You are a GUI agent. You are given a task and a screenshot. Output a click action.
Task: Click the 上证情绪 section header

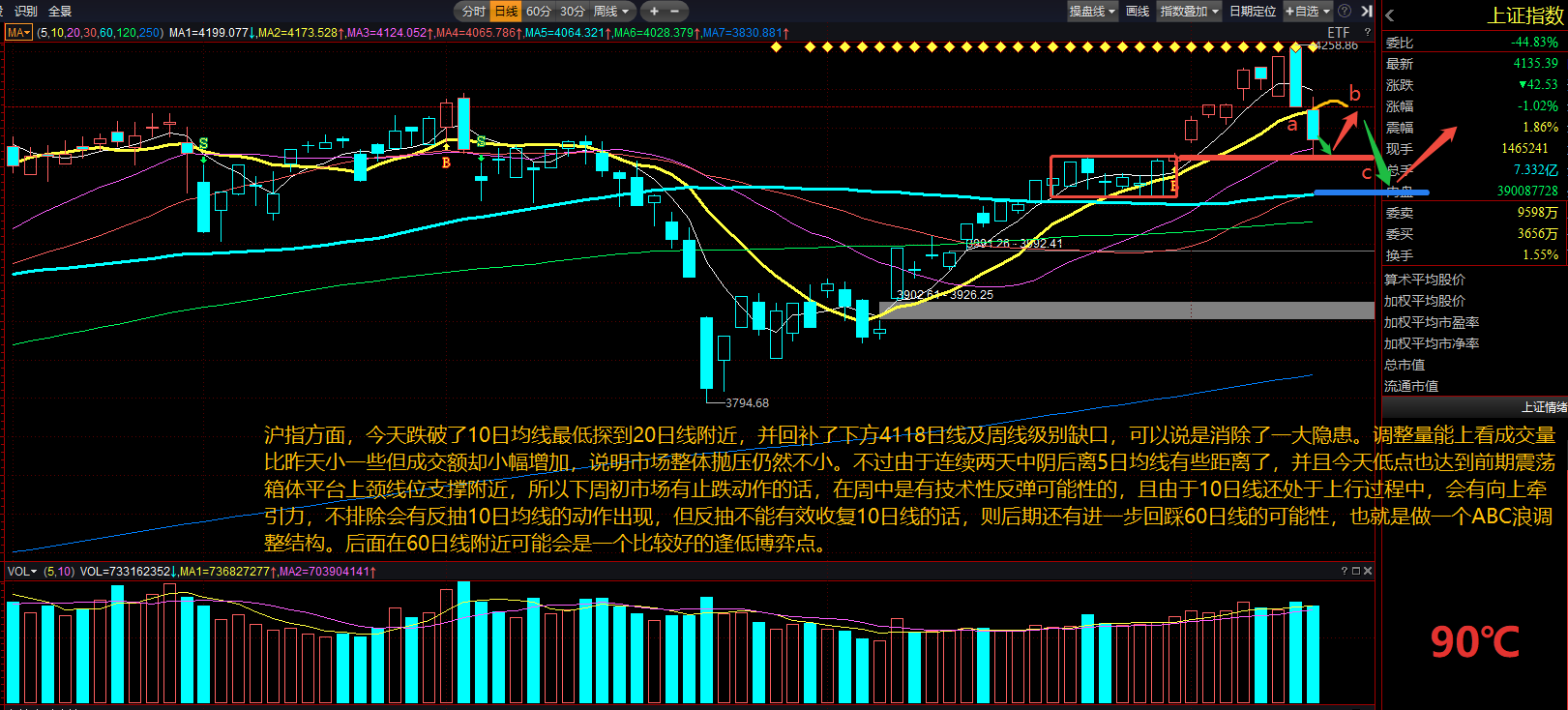(x=1544, y=407)
